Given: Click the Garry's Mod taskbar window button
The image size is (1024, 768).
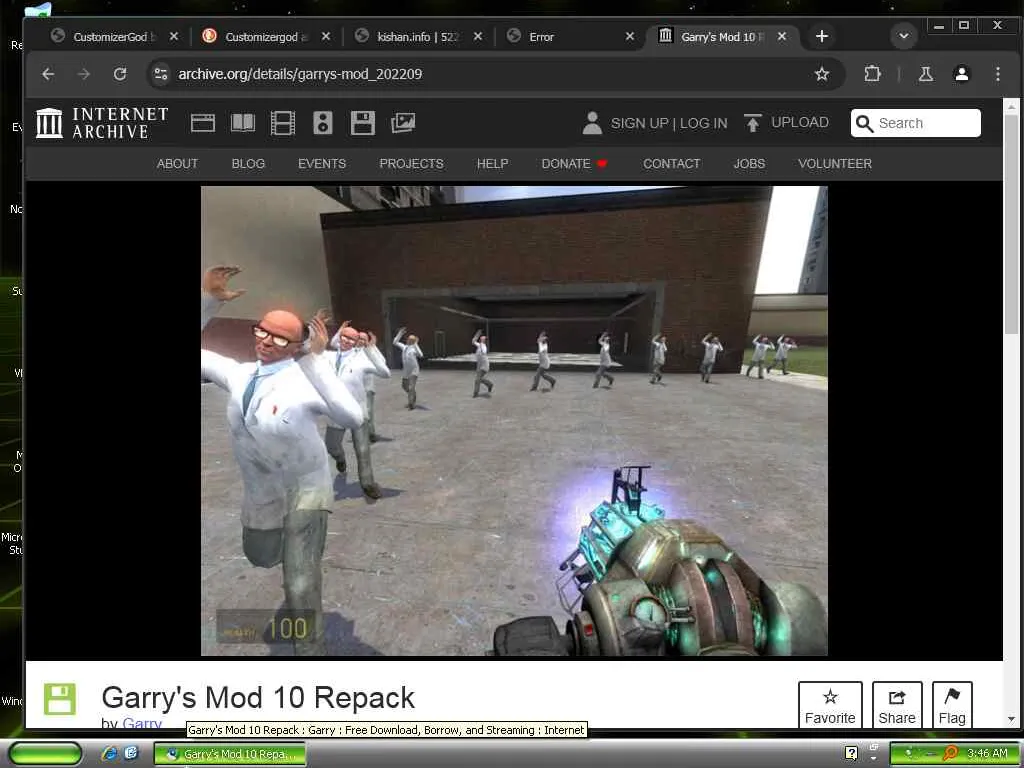Looking at the screenshot, I should pos(230,754).
